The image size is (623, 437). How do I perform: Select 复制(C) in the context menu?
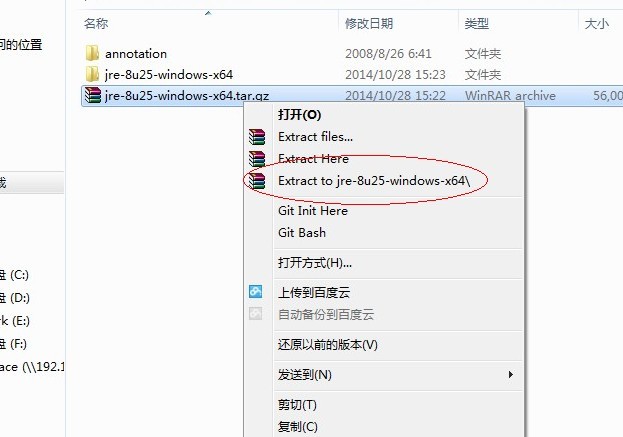tap(298, 427)
